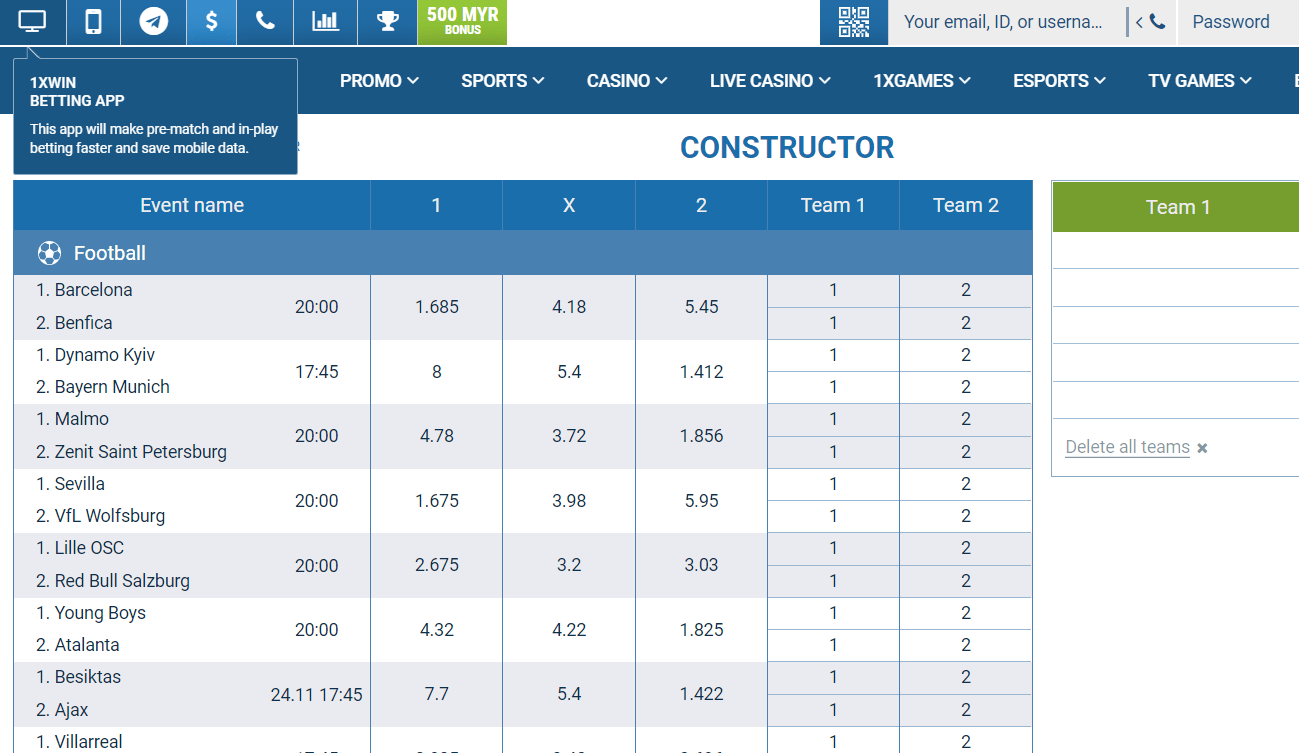The height and width of the screenshot is (753, 1299).
Task: Add Benfica to Team 2
Action: tap(965, 323)
